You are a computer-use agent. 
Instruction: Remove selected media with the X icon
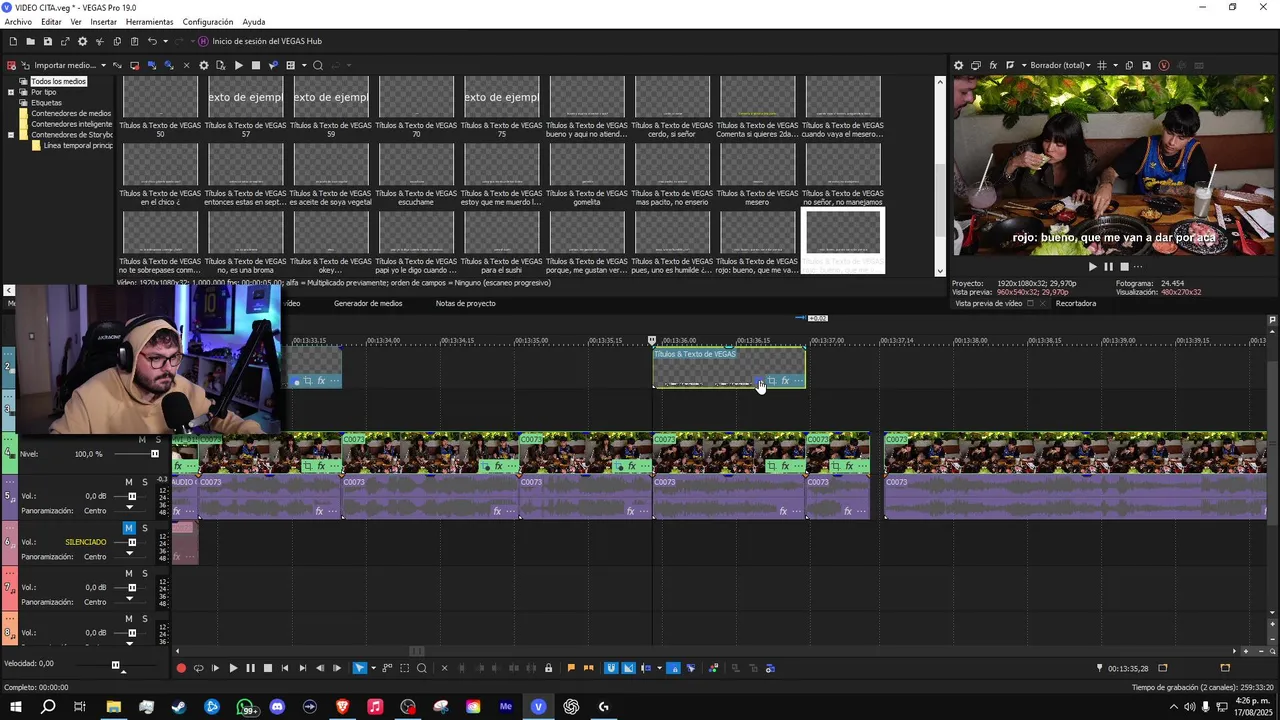click(186, 65)
